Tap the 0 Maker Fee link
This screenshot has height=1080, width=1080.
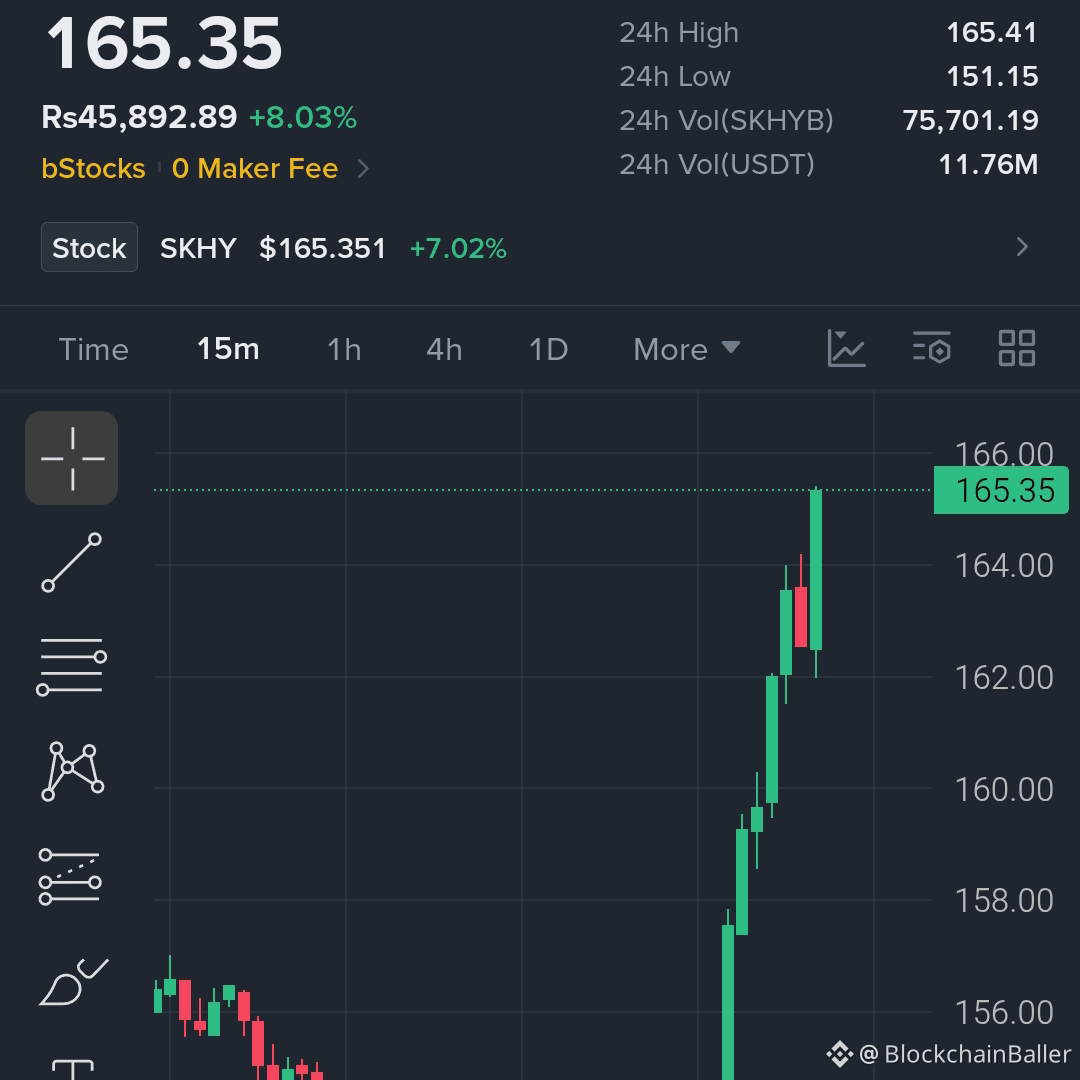(x=255, y=169)
